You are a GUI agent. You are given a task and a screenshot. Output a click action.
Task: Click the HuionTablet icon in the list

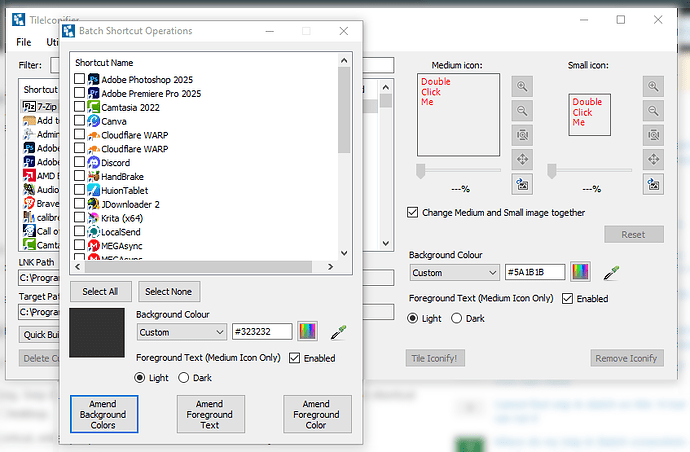coord(93,190)
